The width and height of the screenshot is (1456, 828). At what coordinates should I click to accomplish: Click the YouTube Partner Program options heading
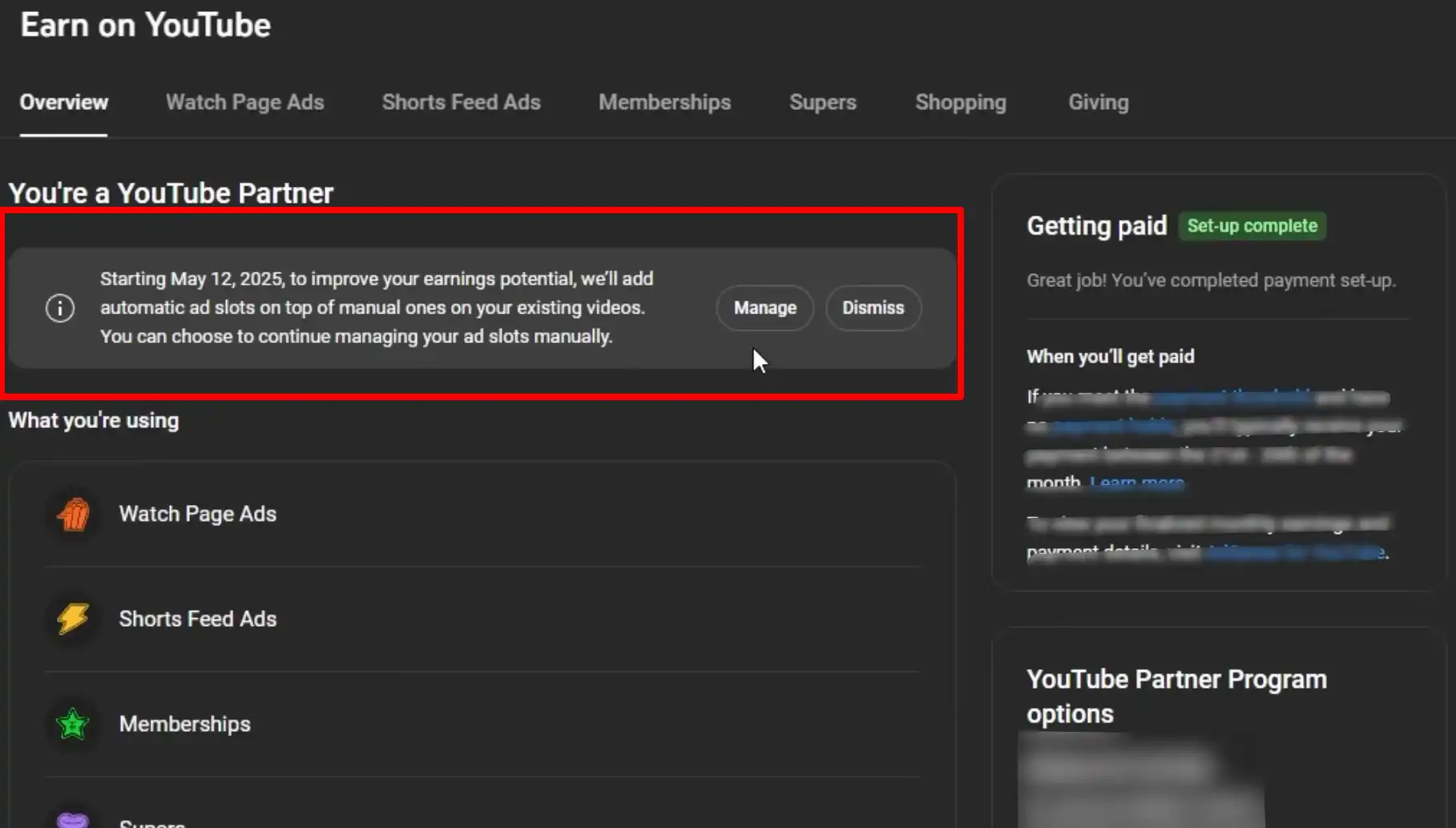click(1176, 696)
